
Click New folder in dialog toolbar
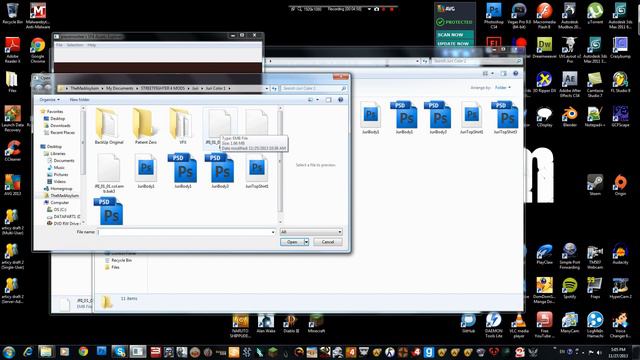[80, 100]
